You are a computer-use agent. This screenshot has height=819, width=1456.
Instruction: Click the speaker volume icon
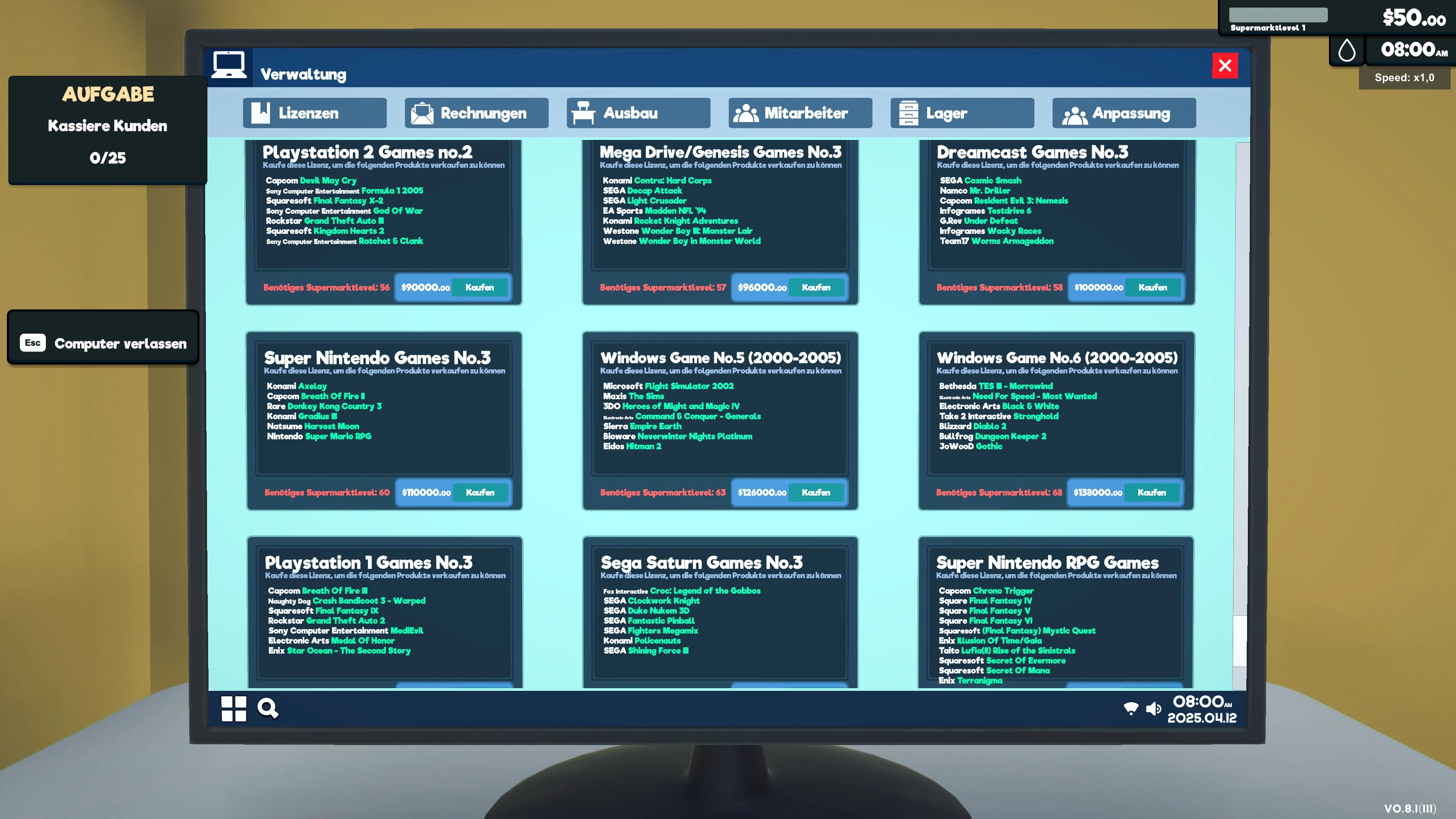click(1153, 709)
